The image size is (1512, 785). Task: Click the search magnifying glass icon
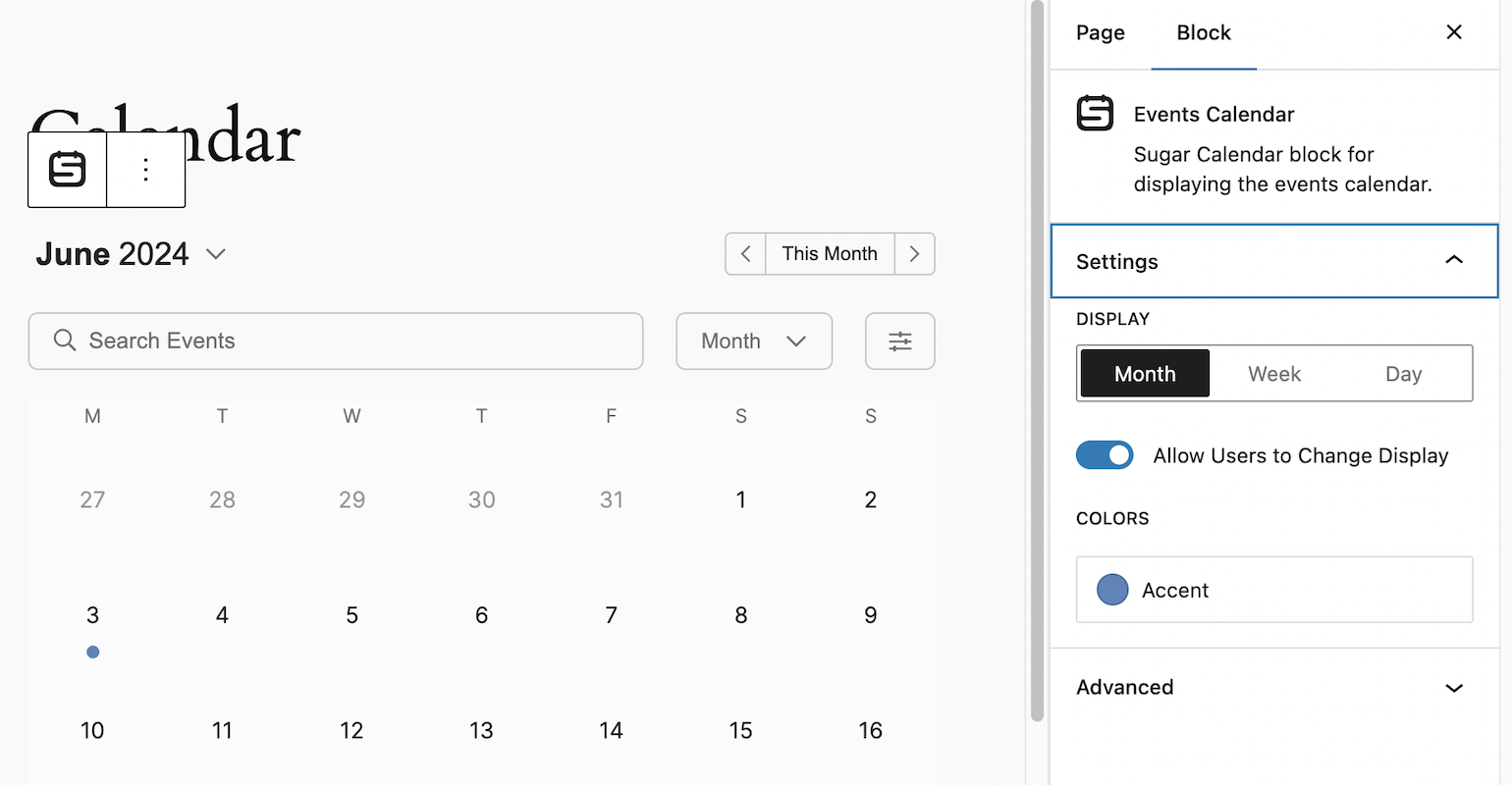tap(64, 340)
